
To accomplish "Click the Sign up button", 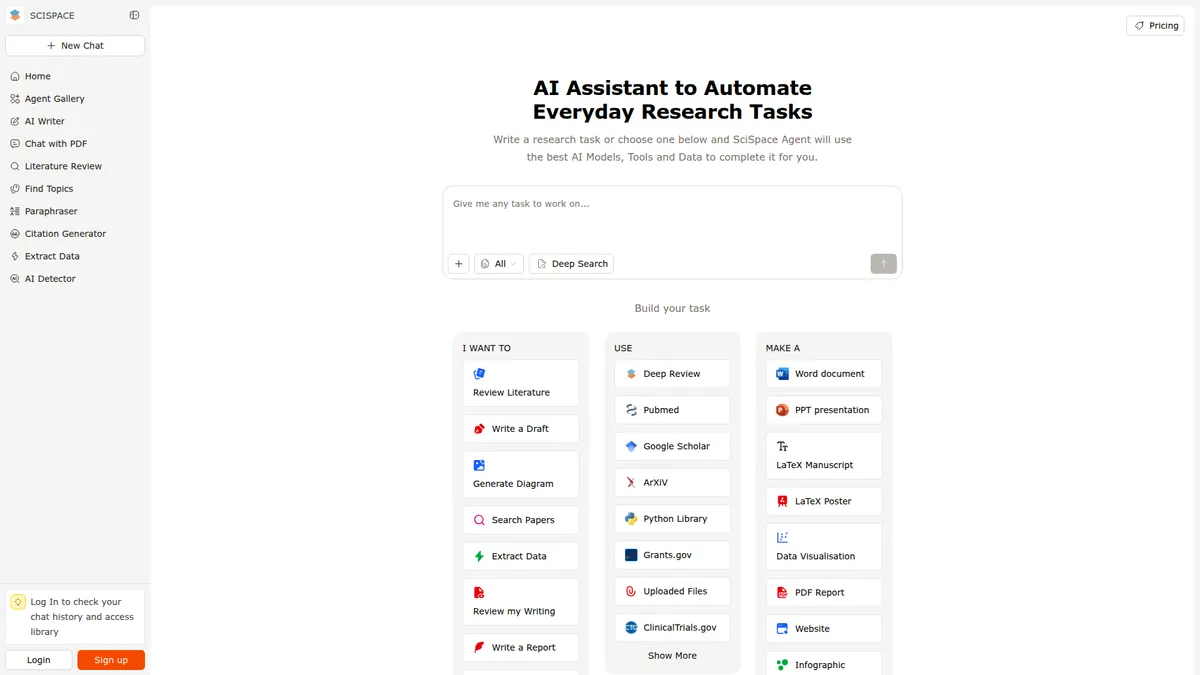I will point(111,660).
